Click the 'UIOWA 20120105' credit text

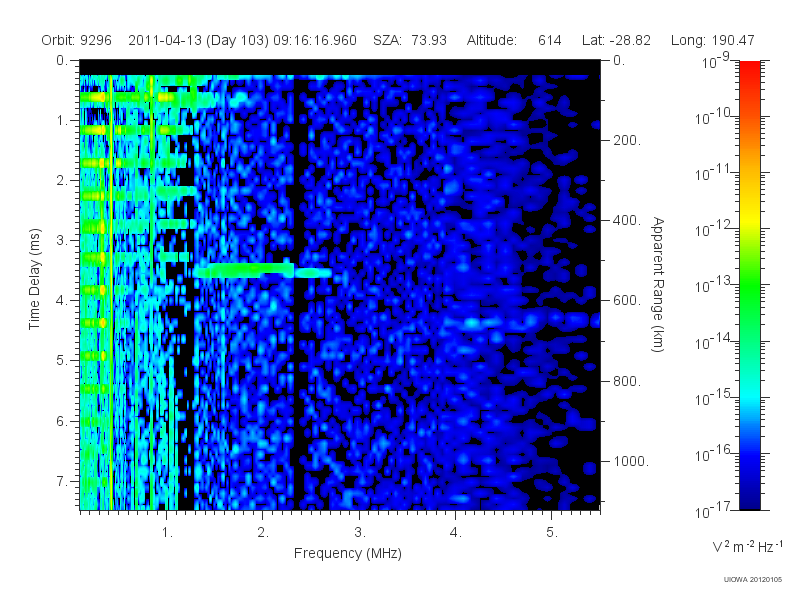[x=753, y=579]
